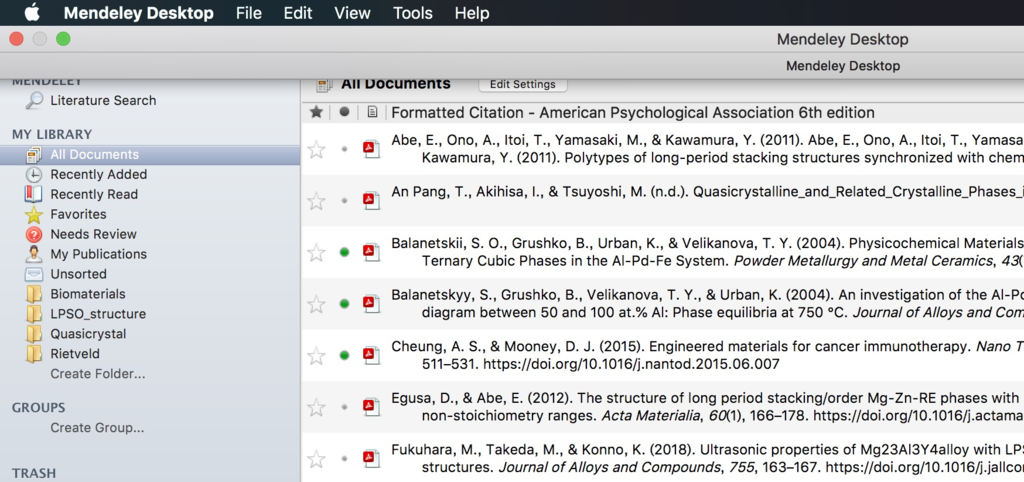The width and height of the screenshot is (1024, 482).
Task: Click the Rietveld folder icon
Action: click(x=34, y=354)
